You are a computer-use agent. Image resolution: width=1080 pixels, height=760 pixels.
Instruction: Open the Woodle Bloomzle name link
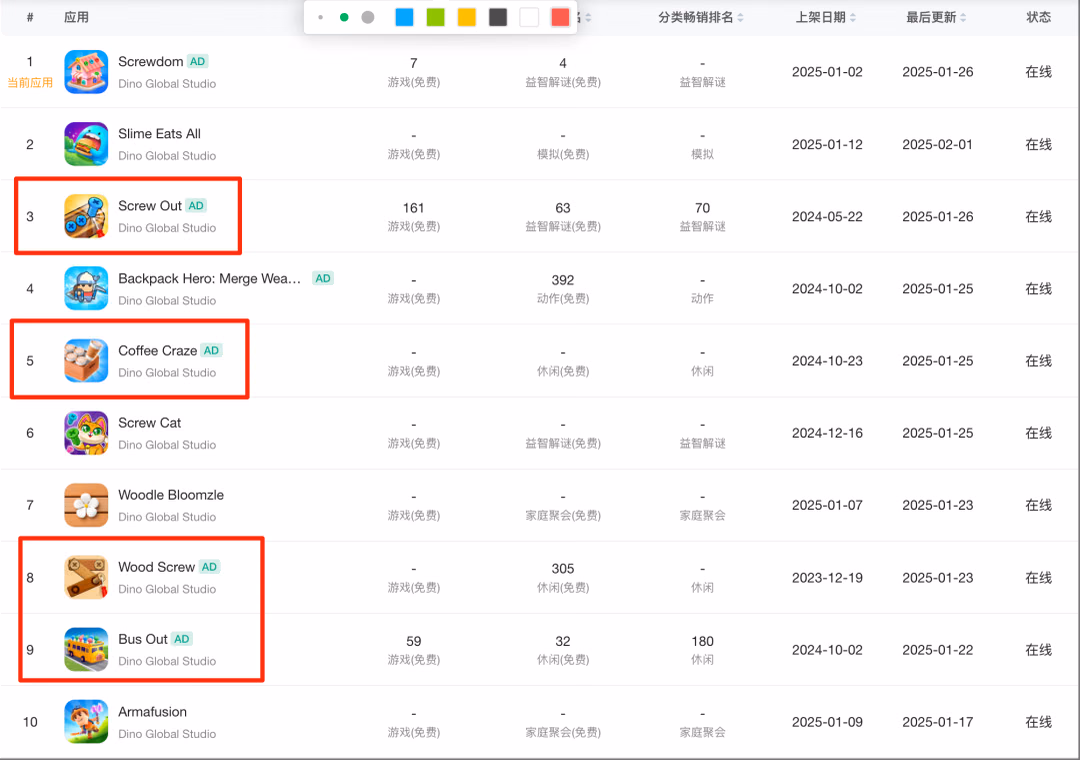pos(171,495)
